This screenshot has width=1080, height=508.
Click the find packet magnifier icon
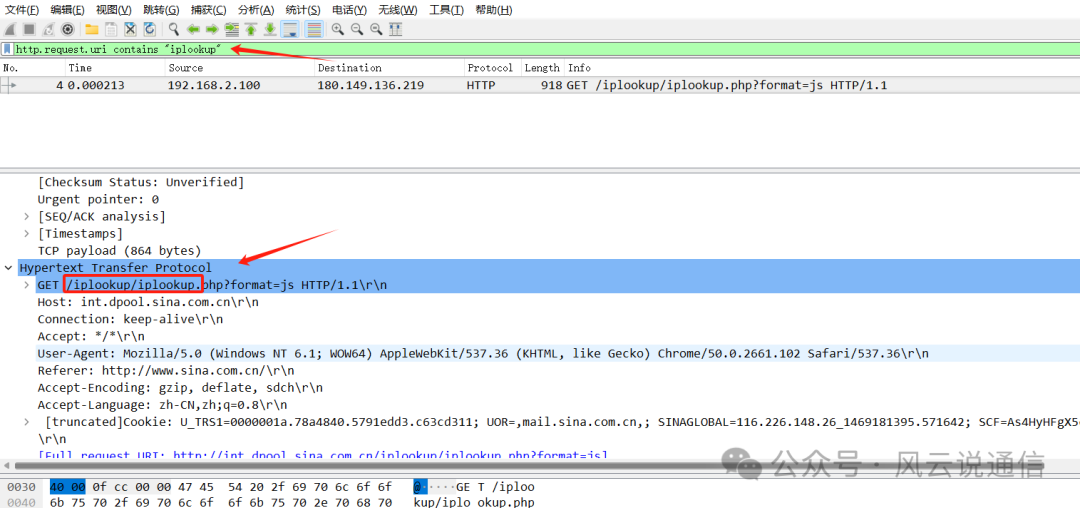click(174, 29)
